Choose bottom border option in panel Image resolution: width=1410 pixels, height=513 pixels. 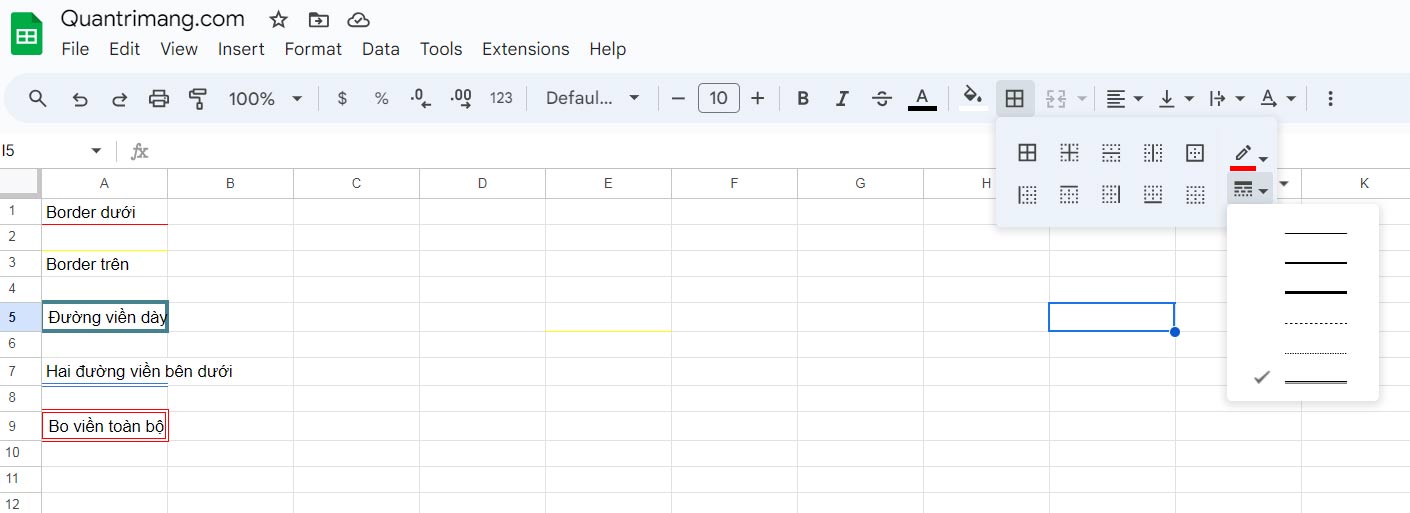pos(1153,195)
